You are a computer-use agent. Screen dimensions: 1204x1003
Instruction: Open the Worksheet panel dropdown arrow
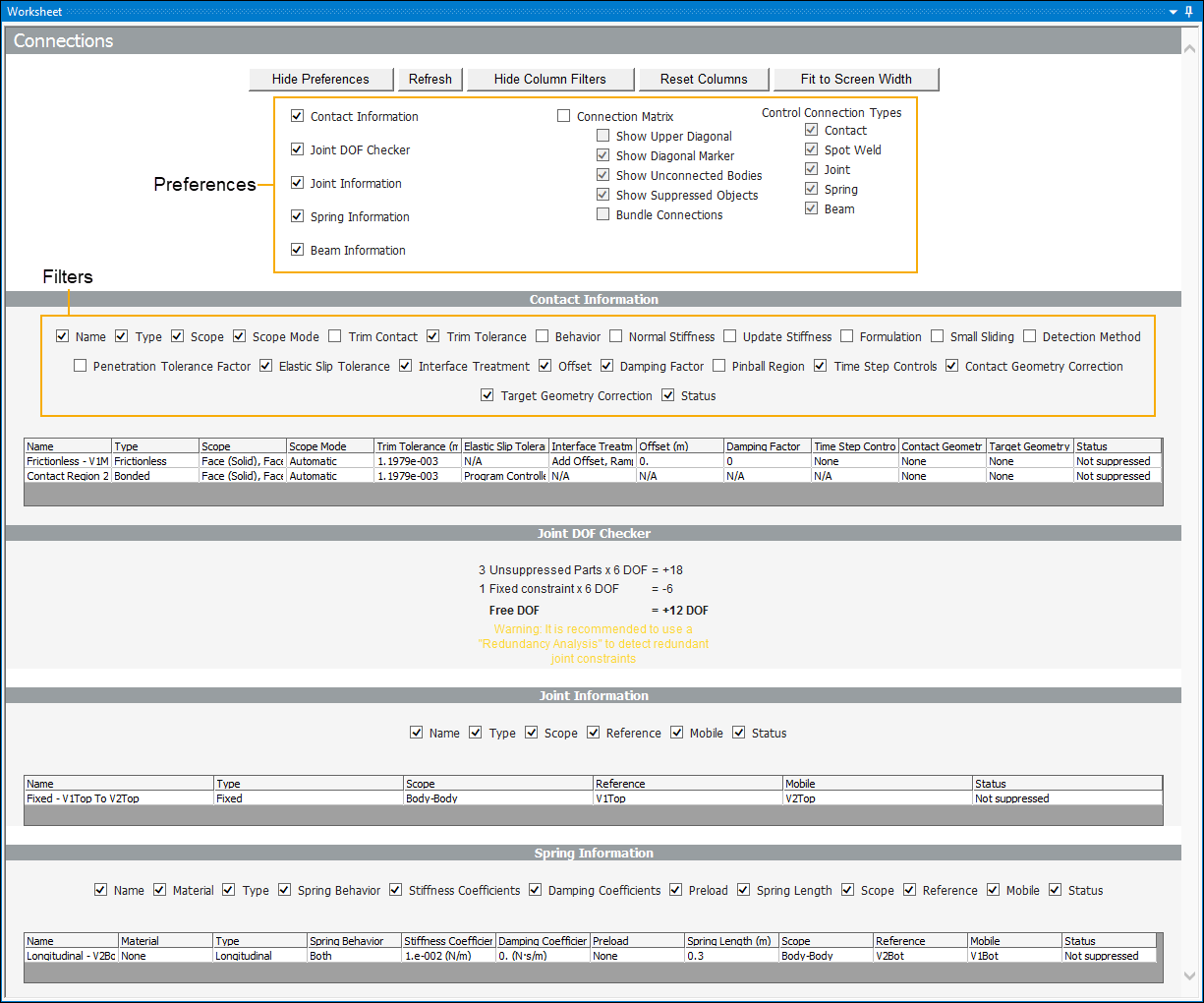click(x=1173, y=11)
